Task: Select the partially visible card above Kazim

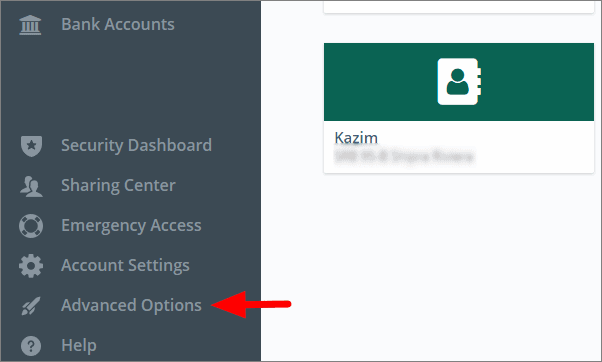Action: point(459,7)
